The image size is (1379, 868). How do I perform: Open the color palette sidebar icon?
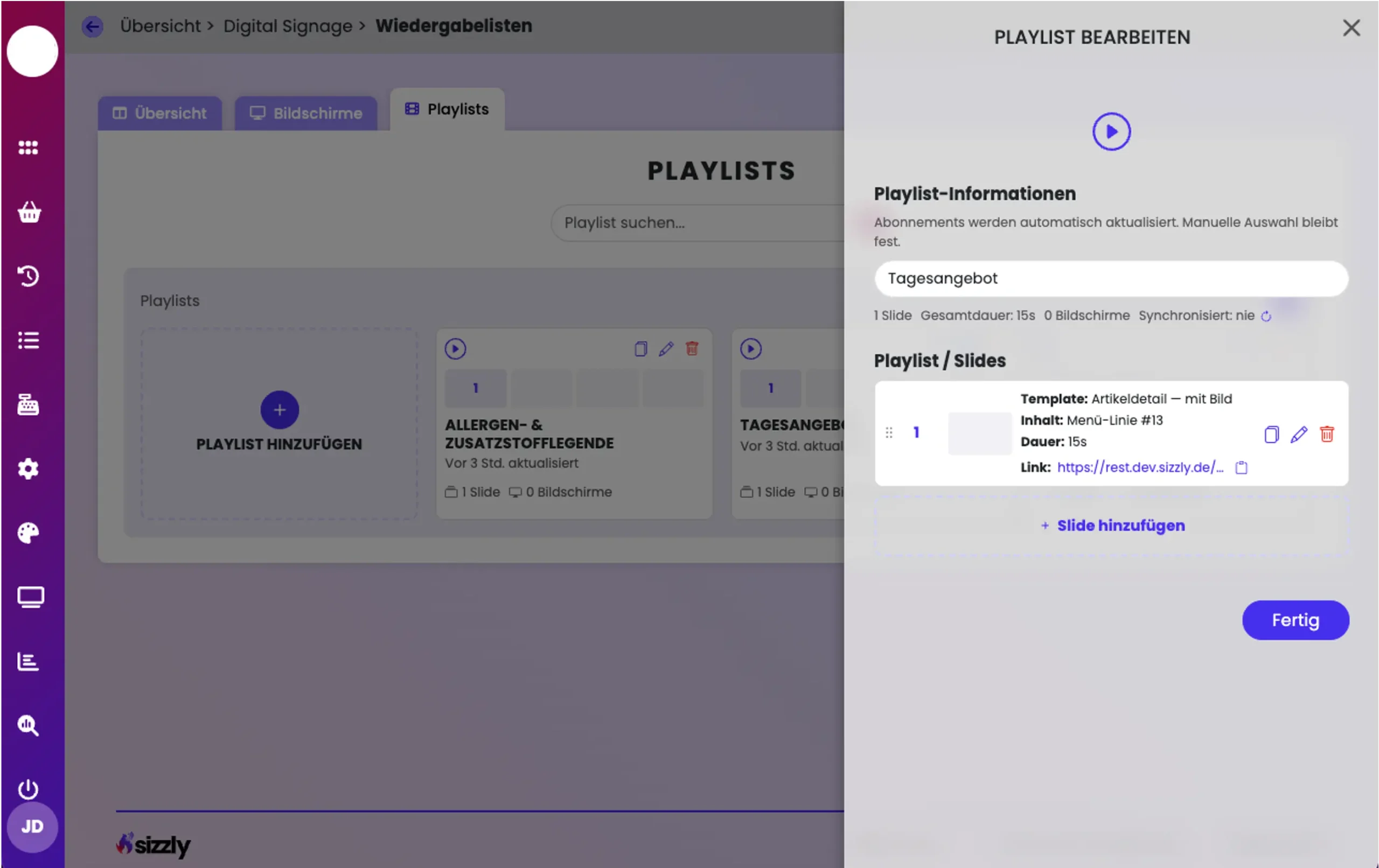28,533
